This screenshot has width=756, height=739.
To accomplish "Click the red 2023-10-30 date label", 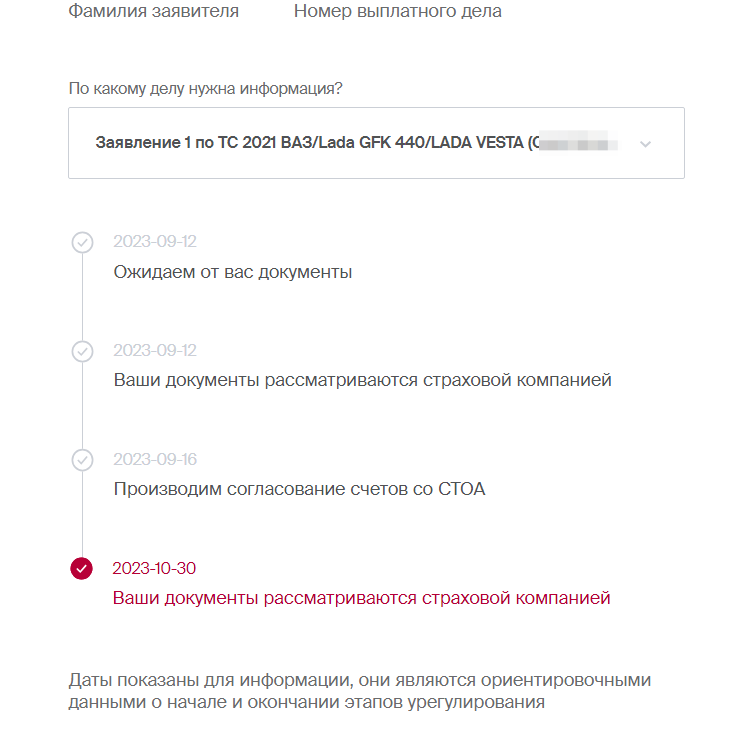I will [154, 568].
